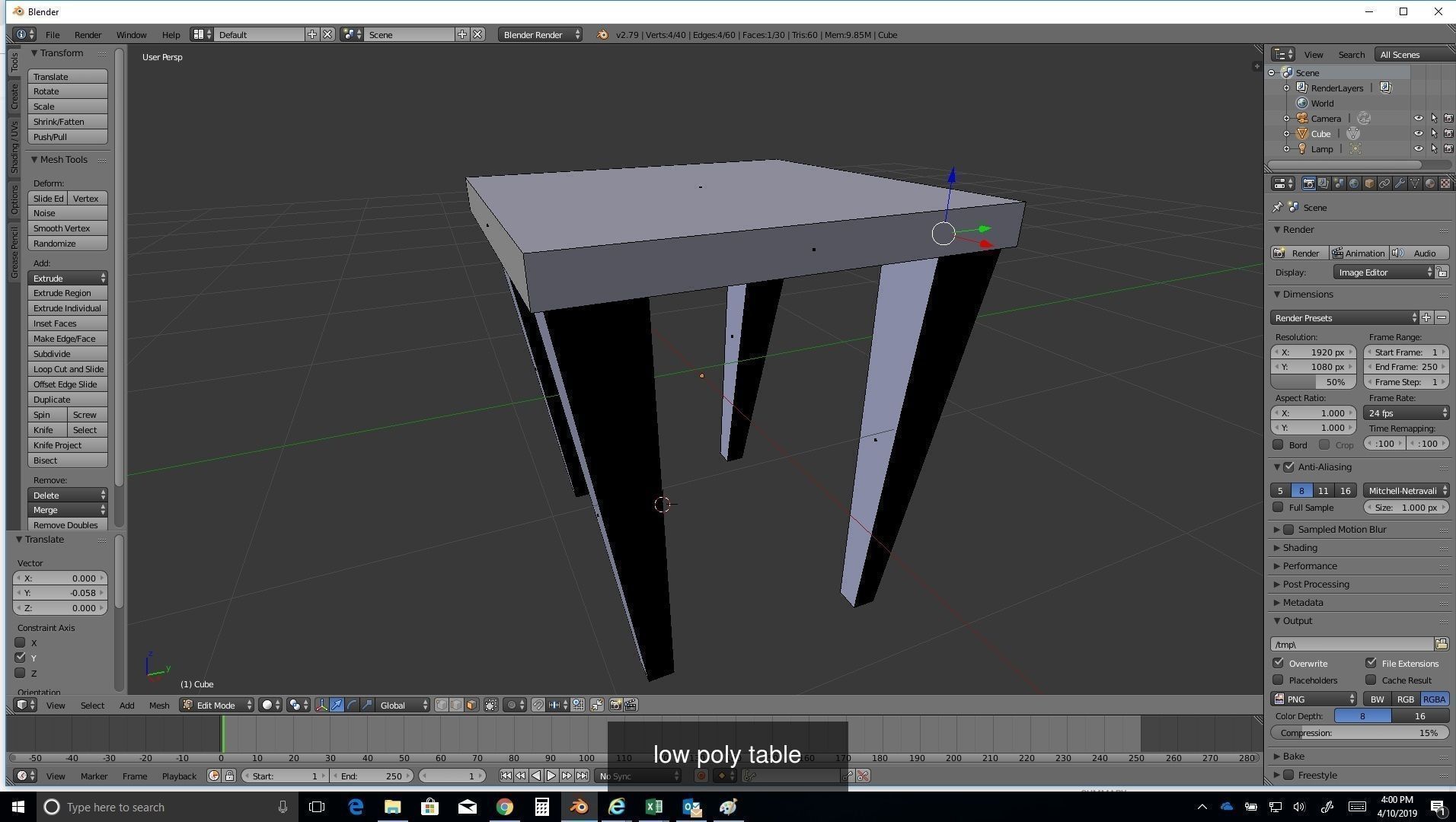Launch Excel from the taskbar
This screenshot has height=822, width=1456.
[x=653, y=807]
